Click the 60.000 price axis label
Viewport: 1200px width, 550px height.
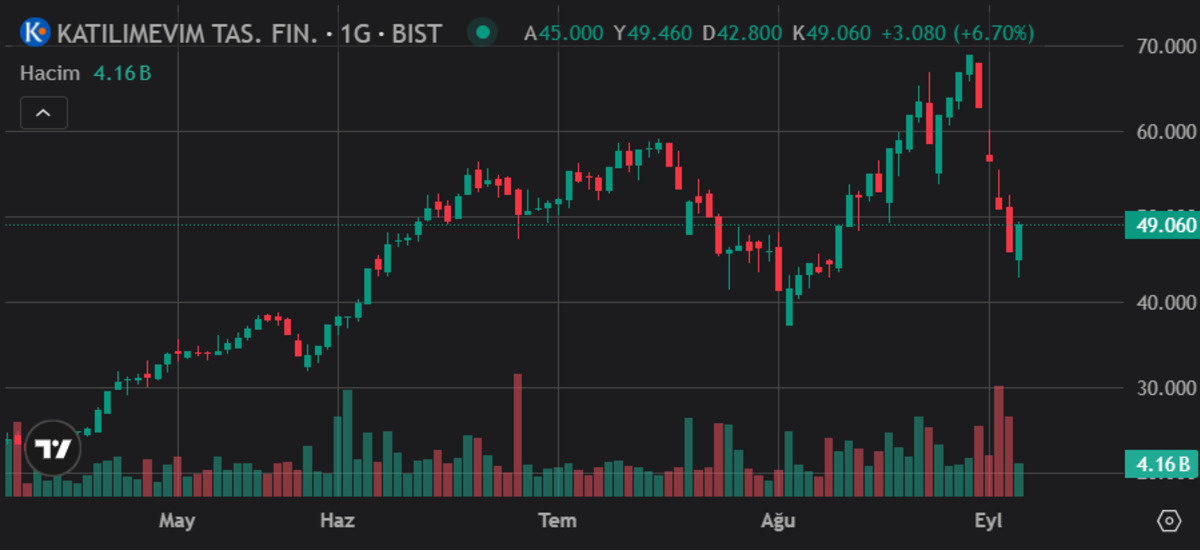[x=1166, y=132]
